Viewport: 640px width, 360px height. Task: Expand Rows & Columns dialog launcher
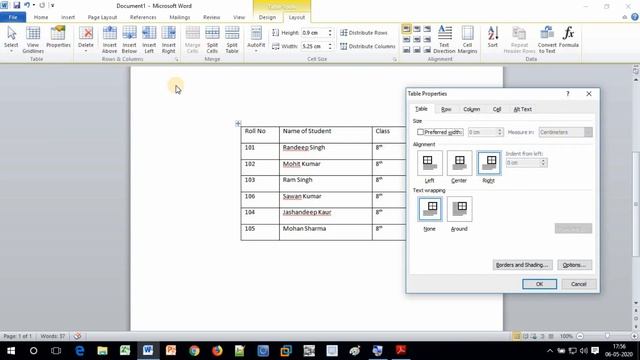pyautogui.click(x=177, y=60)
